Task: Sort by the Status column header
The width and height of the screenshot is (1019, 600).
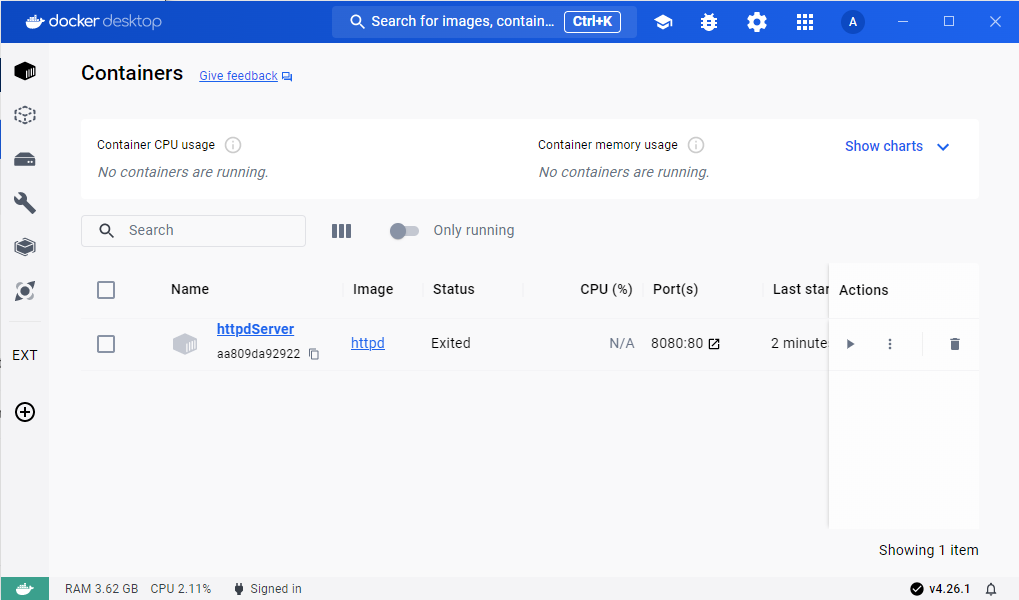Action: [454, 289]
